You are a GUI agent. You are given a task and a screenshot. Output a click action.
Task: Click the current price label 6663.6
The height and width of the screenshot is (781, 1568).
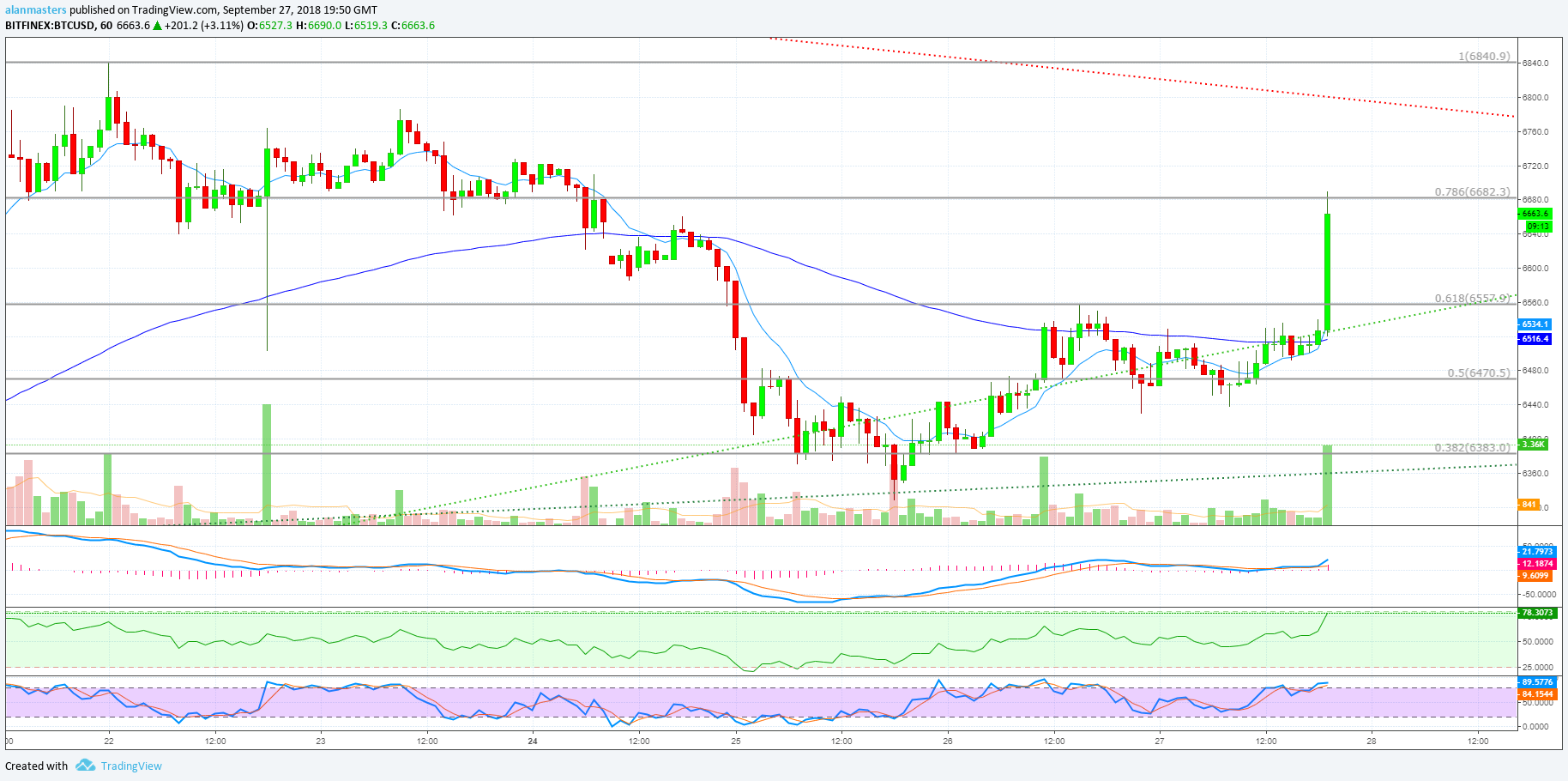1535,213
